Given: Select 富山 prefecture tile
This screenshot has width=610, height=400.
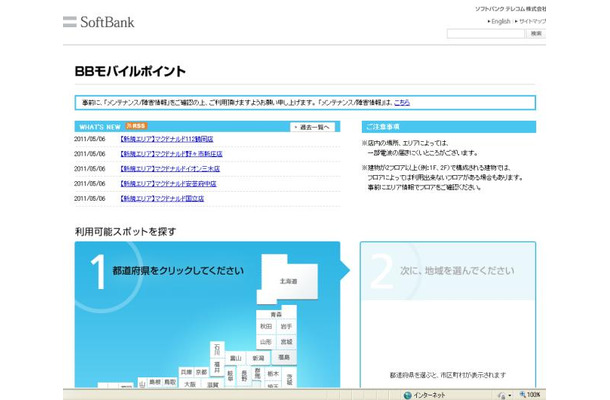Looking at the screenshot, I should [x=235, y=358].
